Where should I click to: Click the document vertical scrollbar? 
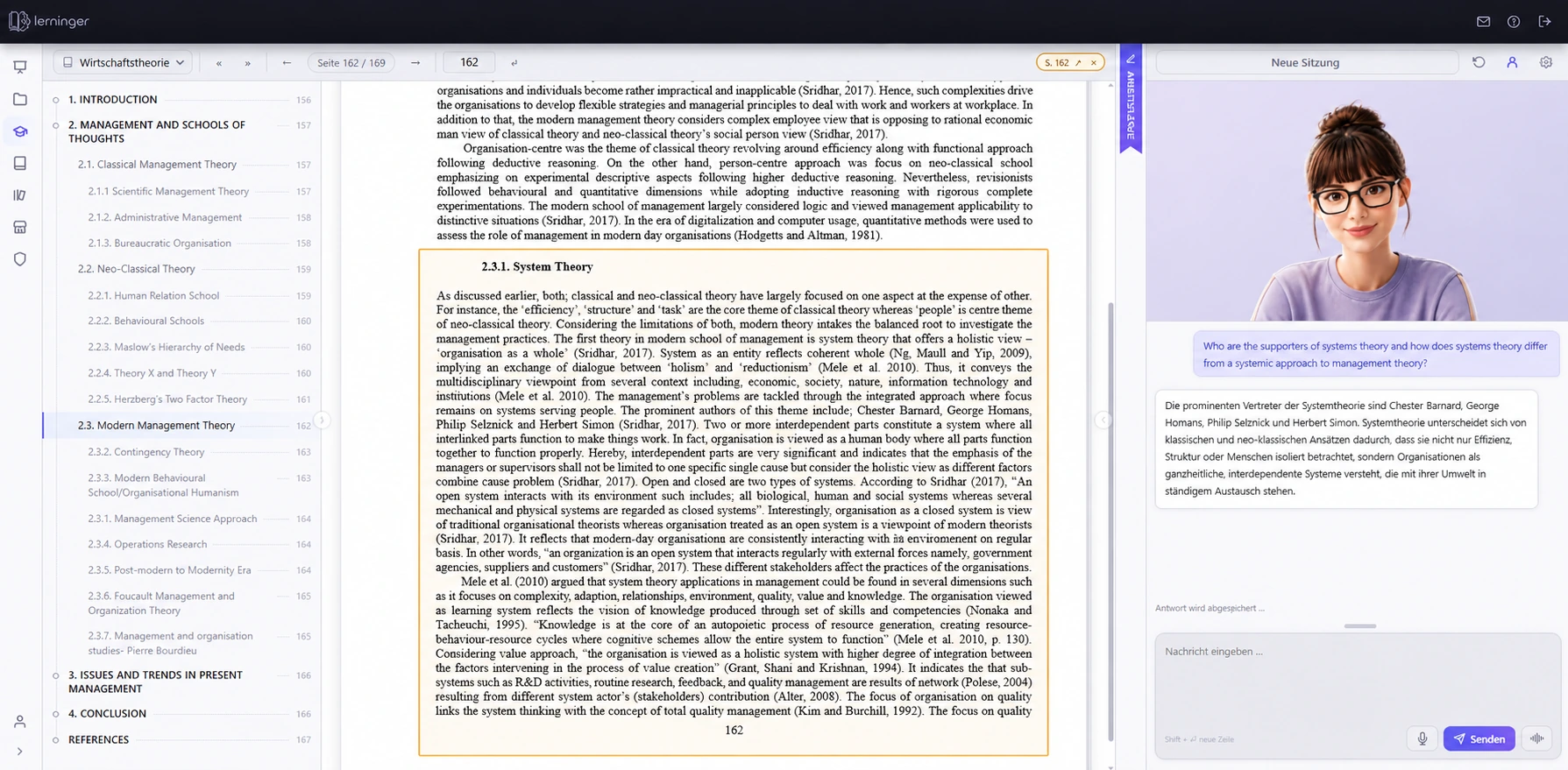click(x=1110, y=522)
